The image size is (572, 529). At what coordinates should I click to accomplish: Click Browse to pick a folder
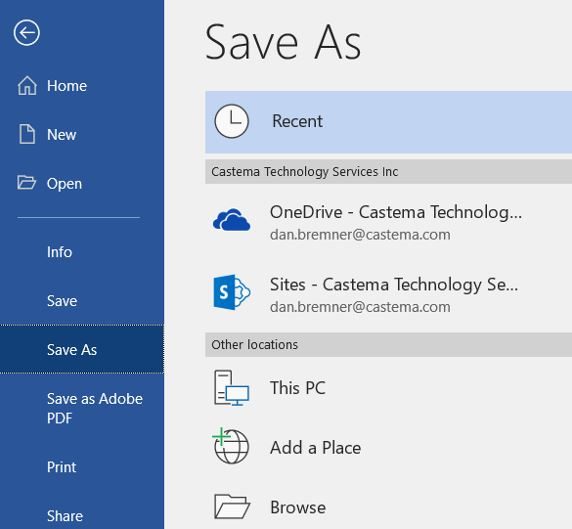tap(298, 507)
